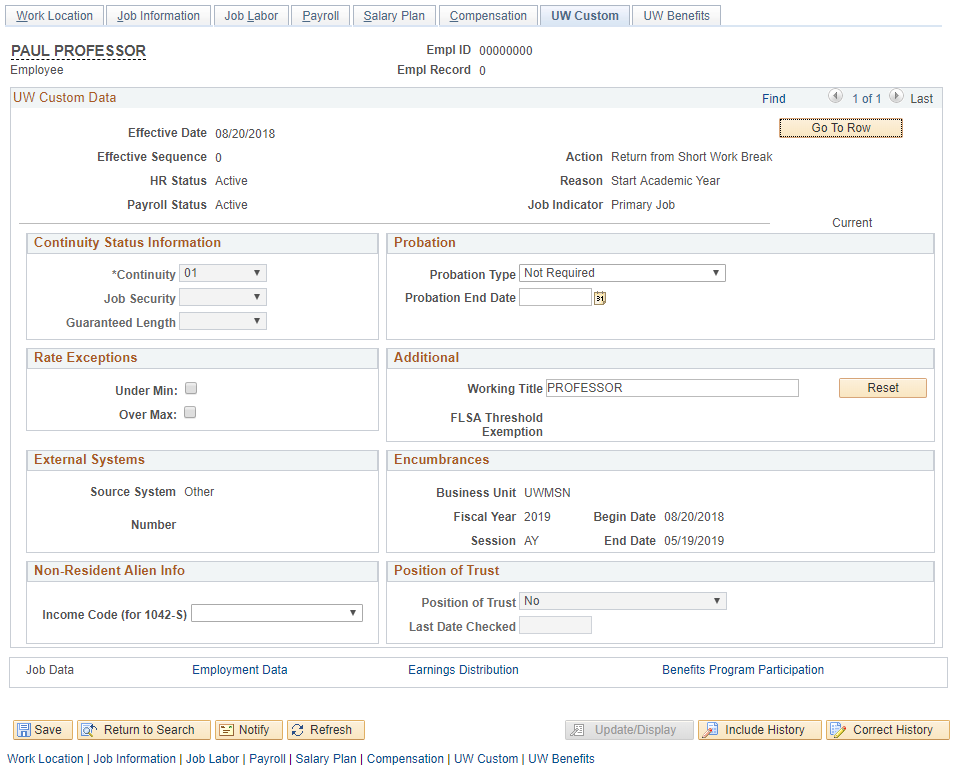Click Work Location link in the footer
The width and height of the screenshot is (963, 772).
45,758
